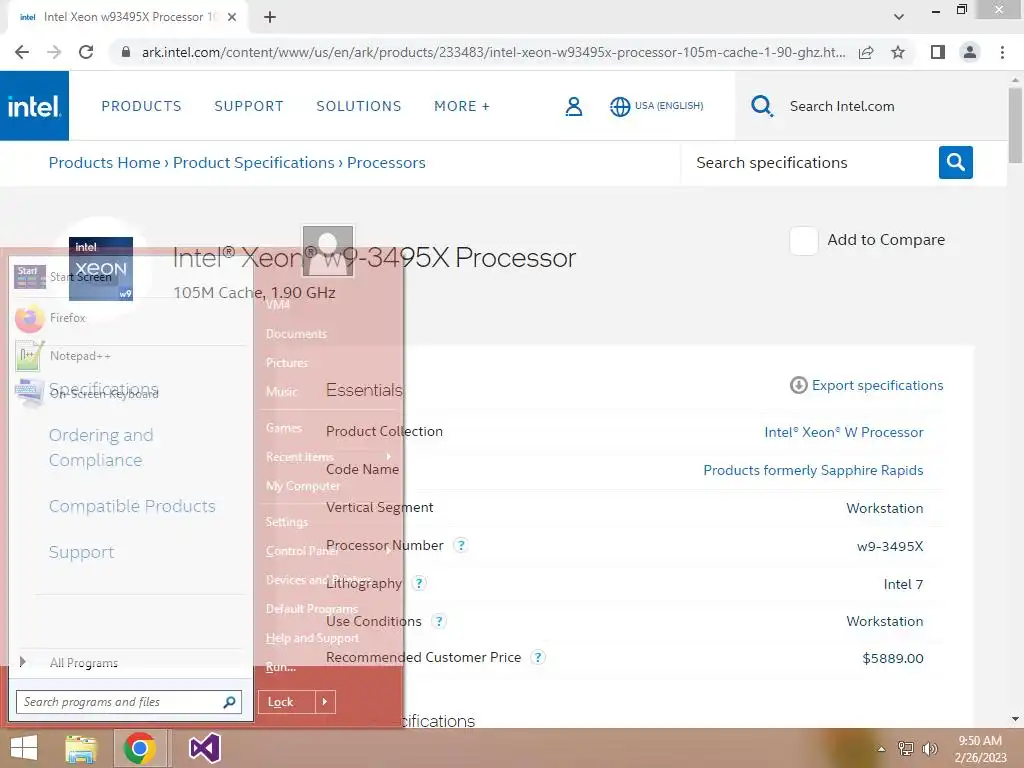Click the Search programs and files box
1024x768 pixels.
click(129, 702)
